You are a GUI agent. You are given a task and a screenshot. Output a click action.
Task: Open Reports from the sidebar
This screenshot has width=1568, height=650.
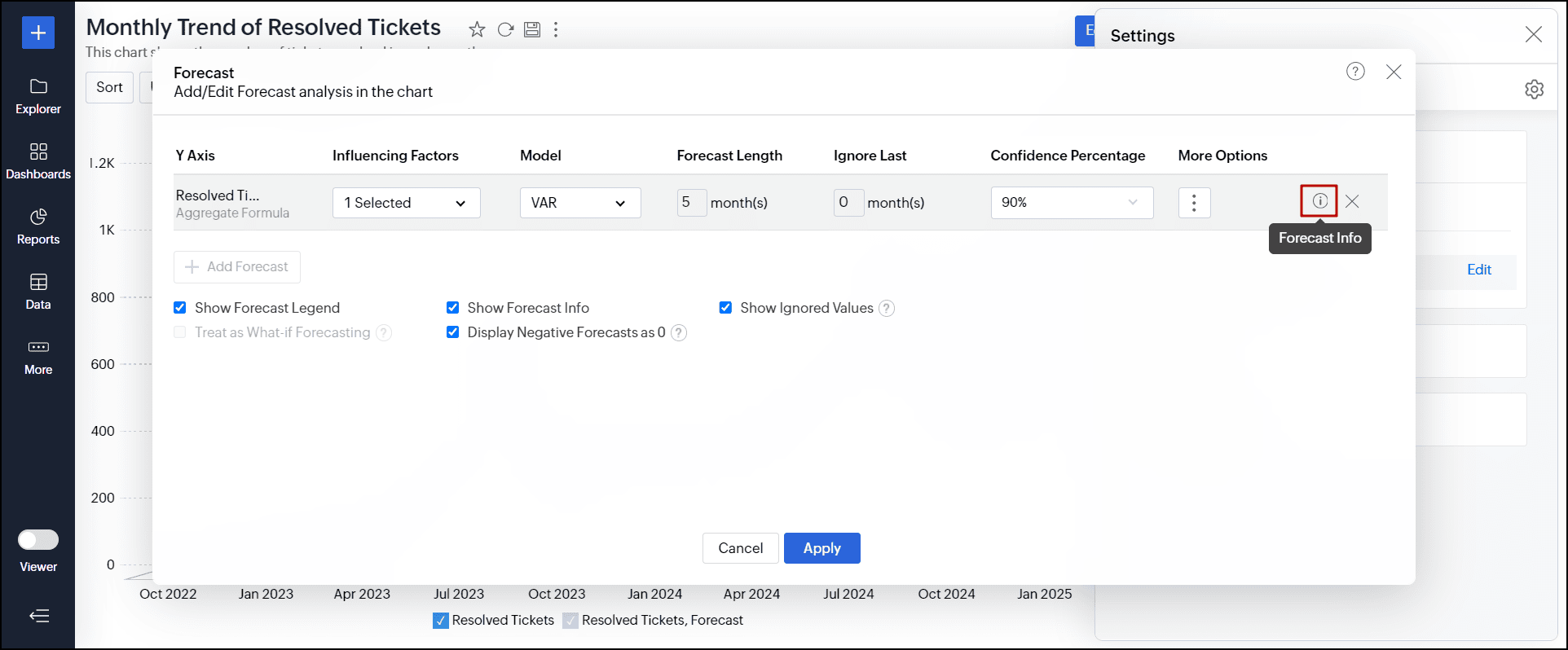(x=38, y=226)
